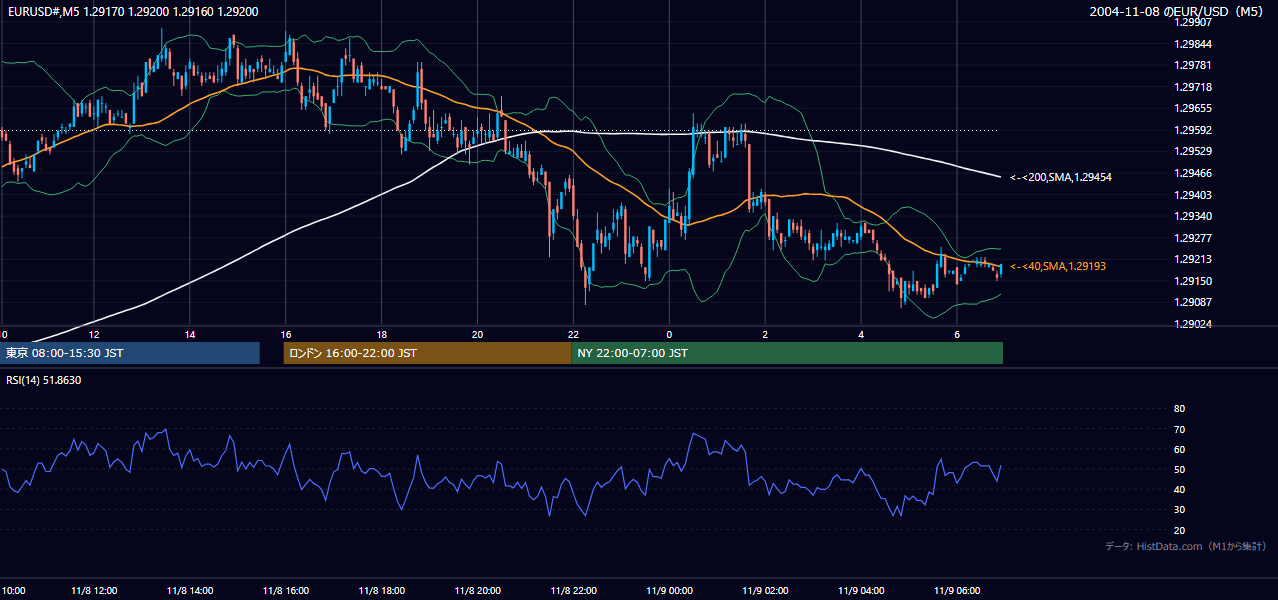
Task: Click the '<-<200,SMA,1.29454' moving average label
Action: (1061, 177)
